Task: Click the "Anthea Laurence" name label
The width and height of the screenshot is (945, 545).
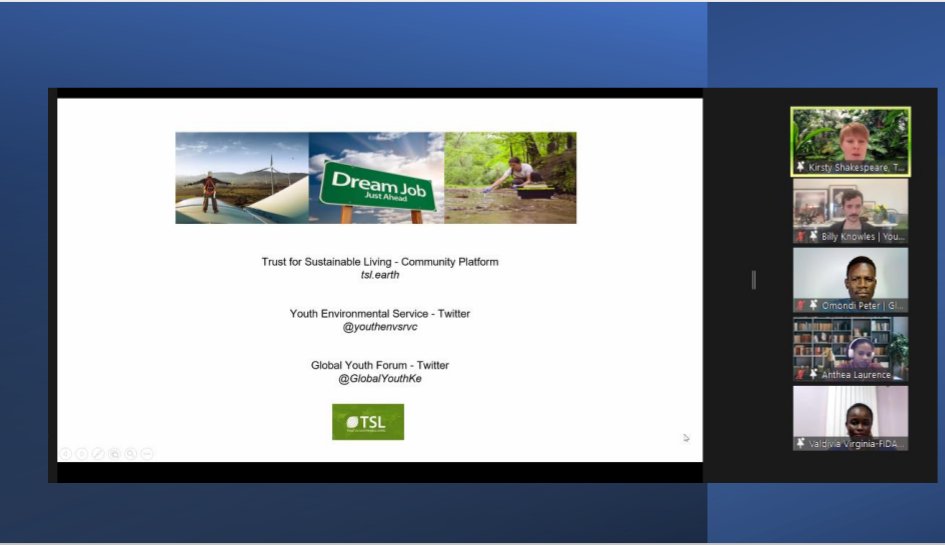Action: tap(856, 374)
